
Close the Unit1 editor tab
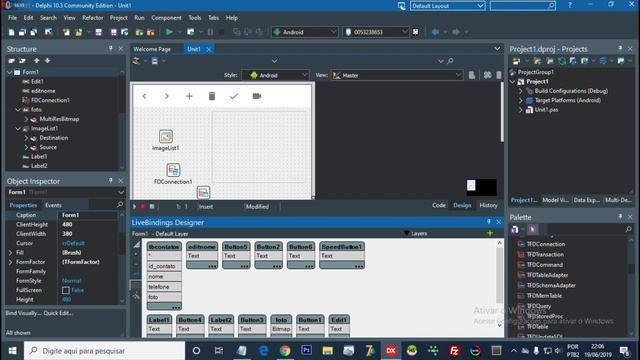tap(209, 49)
